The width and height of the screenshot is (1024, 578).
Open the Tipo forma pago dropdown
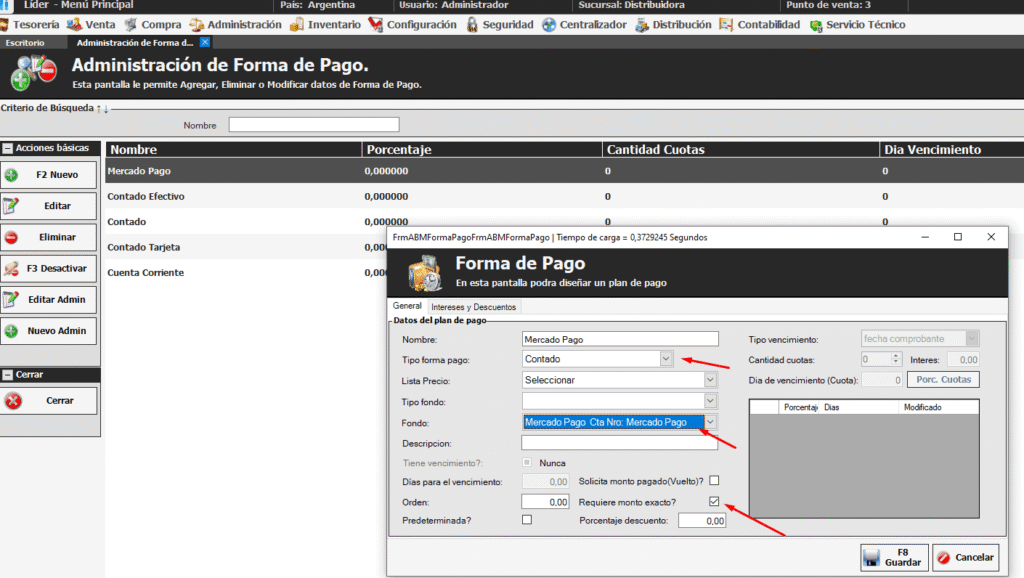pos(665,359)
